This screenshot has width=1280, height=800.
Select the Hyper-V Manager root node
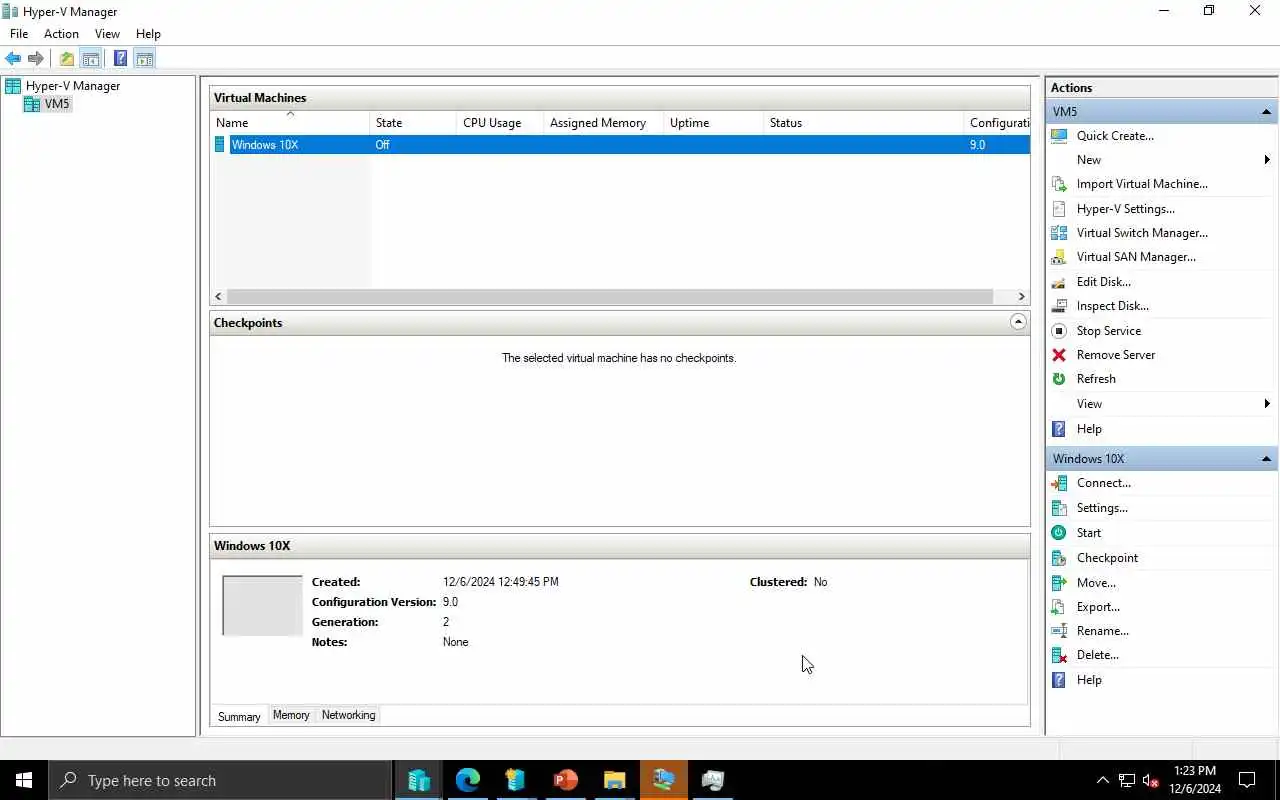(x=63, y=86)
